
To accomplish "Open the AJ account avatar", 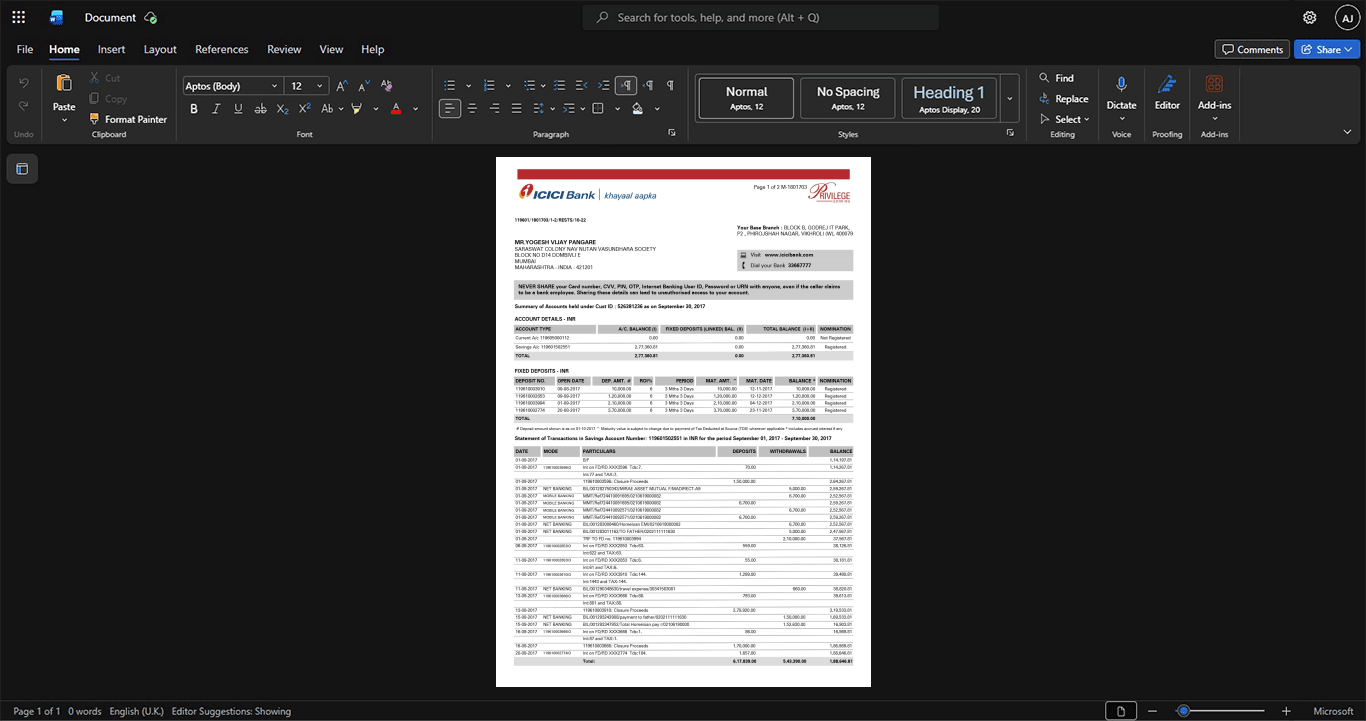I will [x=1348, y=17].
